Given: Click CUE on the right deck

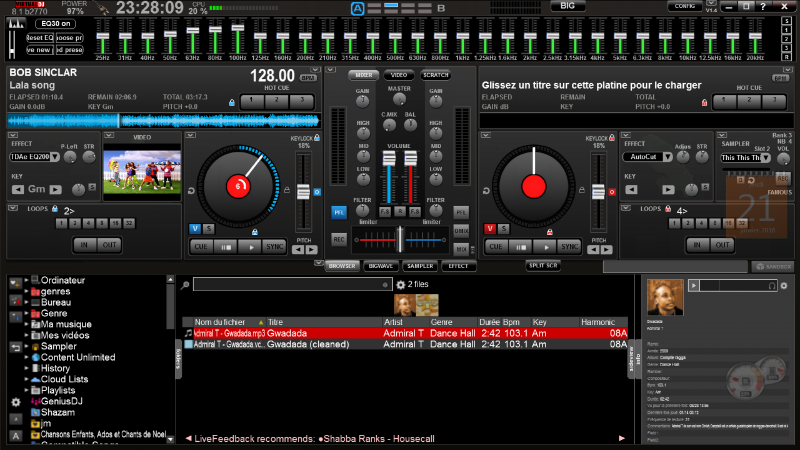Looking at the screenshot, I should coord(496,247).
